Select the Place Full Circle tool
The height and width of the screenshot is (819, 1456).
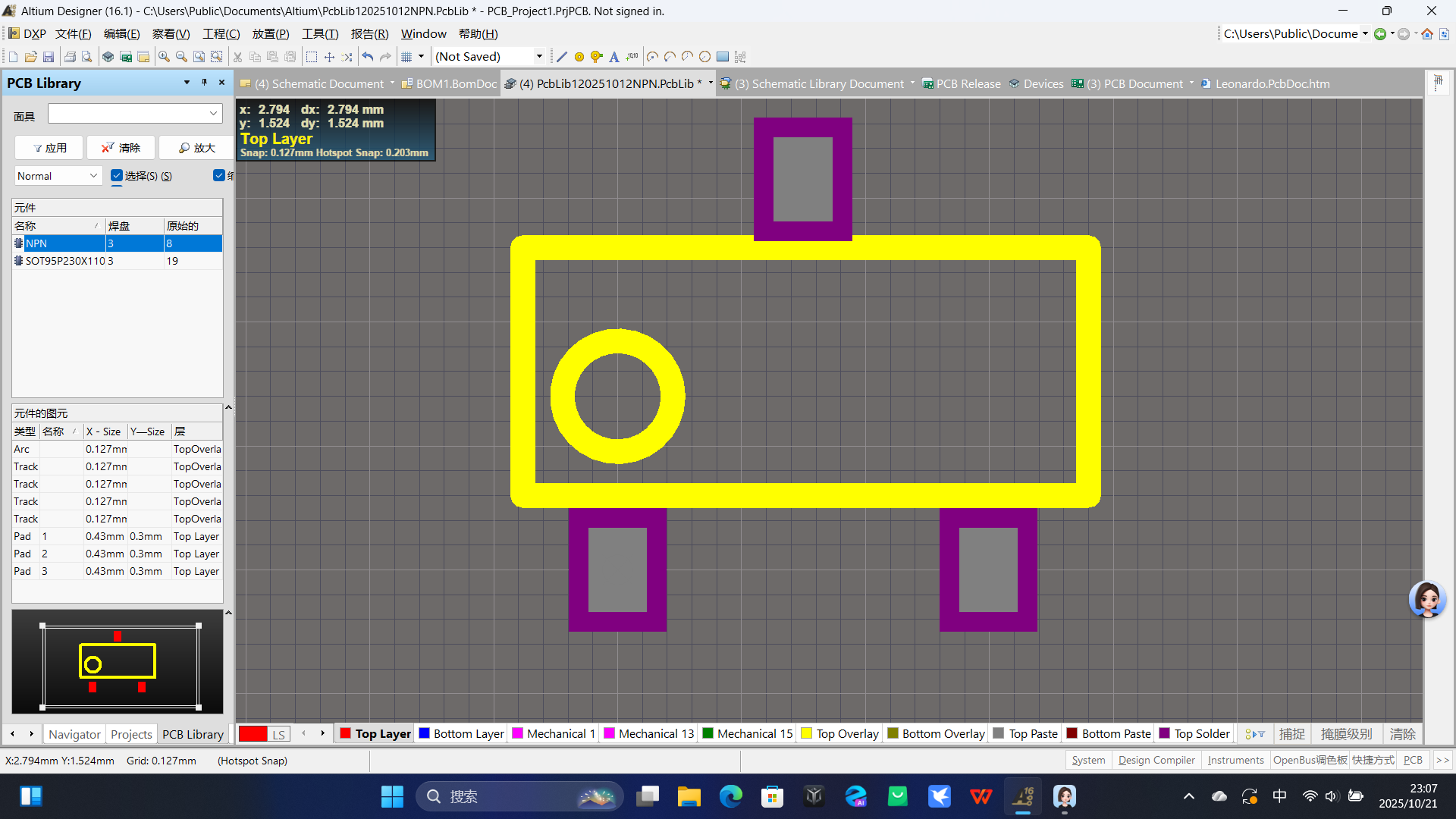(x=704, y=57)
